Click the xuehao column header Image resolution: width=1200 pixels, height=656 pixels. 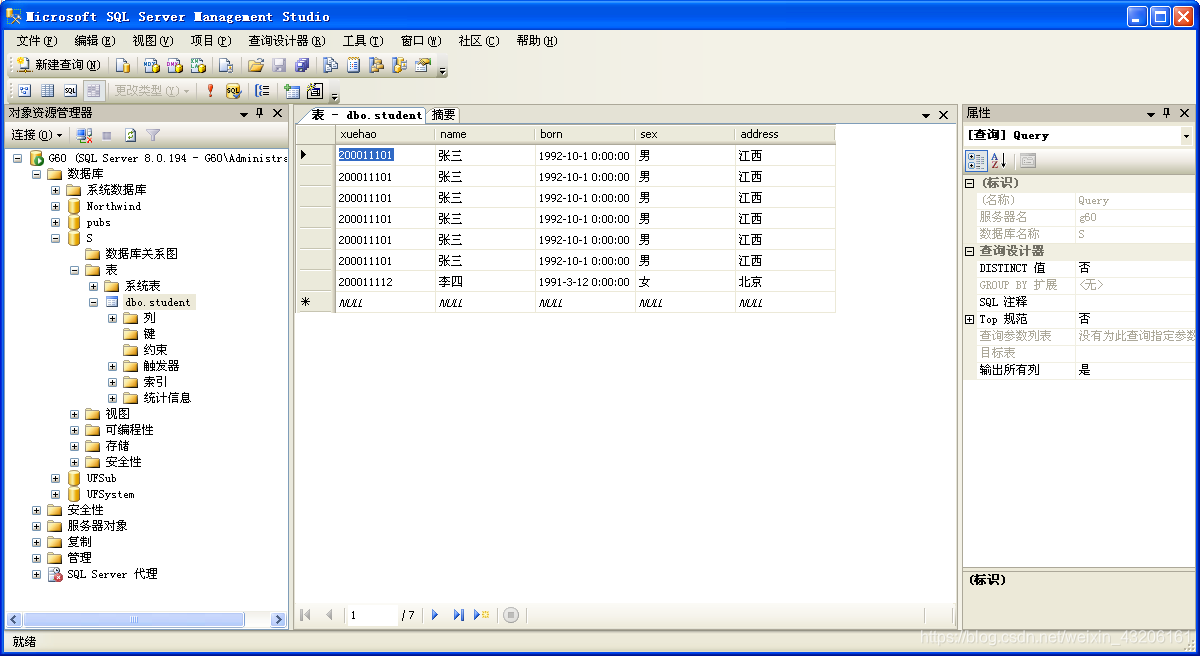point(385,134)
